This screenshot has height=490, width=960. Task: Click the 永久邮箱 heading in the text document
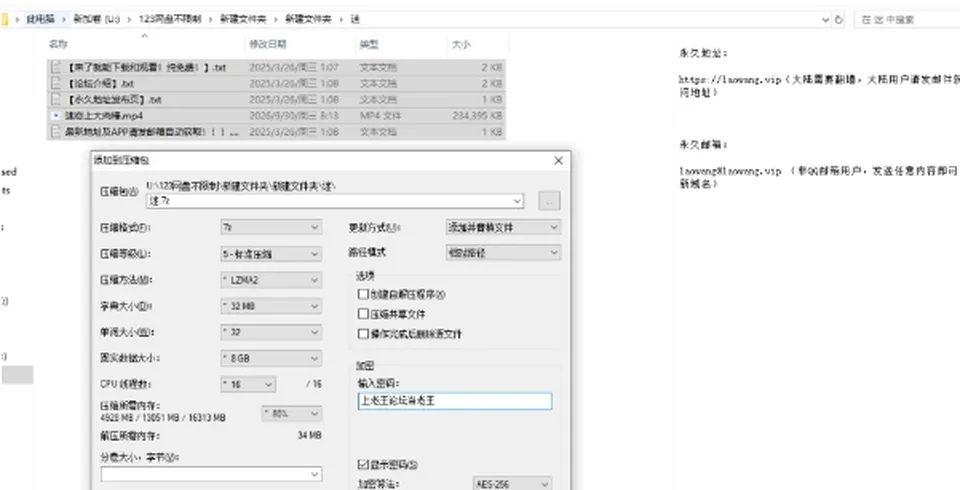(x=703, y=145)
